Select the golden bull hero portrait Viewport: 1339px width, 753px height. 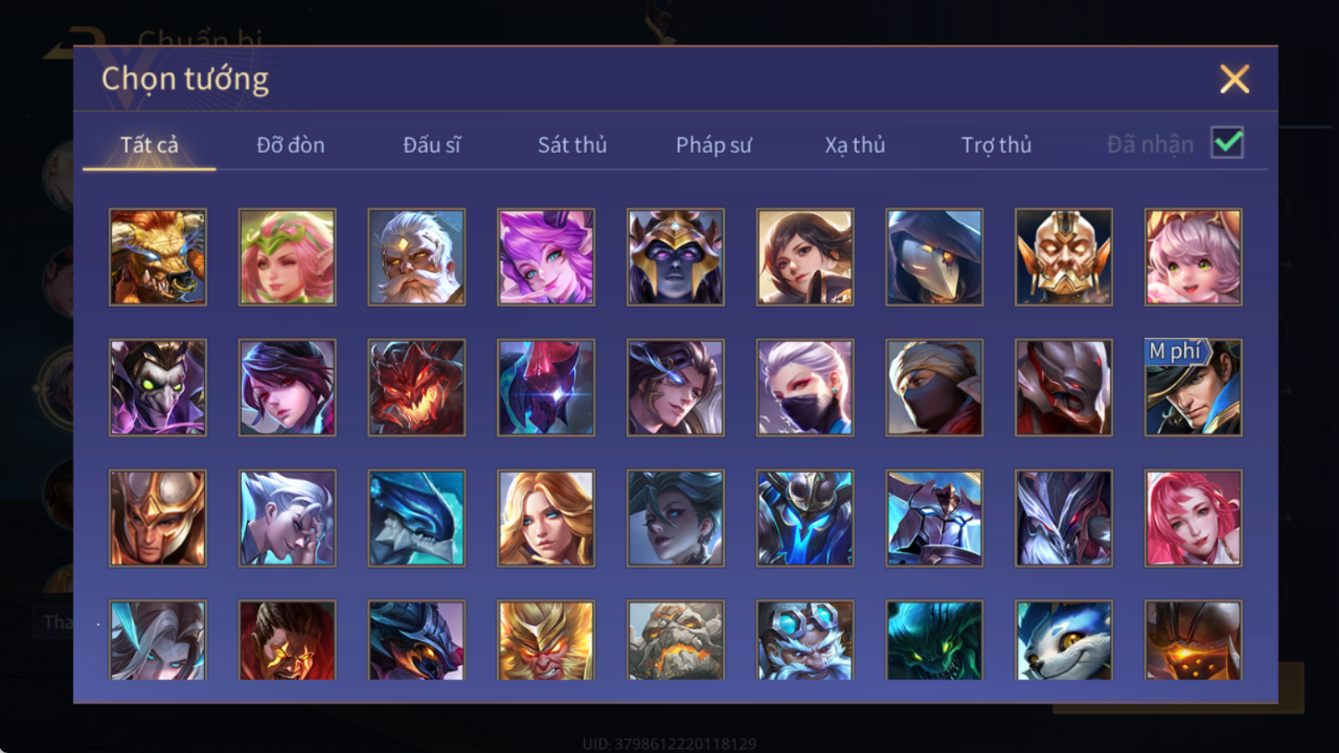158,257
